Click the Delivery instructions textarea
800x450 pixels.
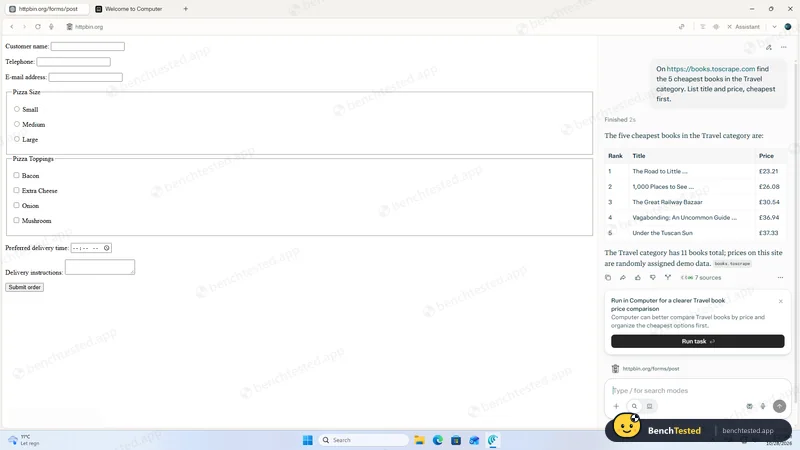tap(100, 267)
